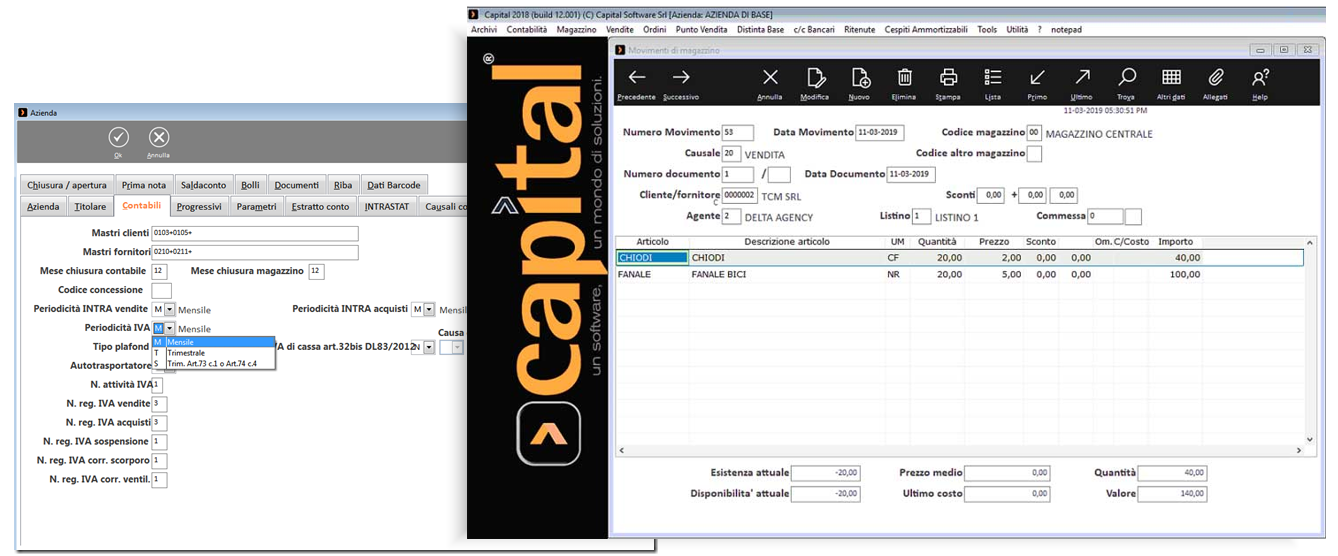
Task: Switch to Estratto conto tab
Action: pyautogui.click(x=321, y=207)
